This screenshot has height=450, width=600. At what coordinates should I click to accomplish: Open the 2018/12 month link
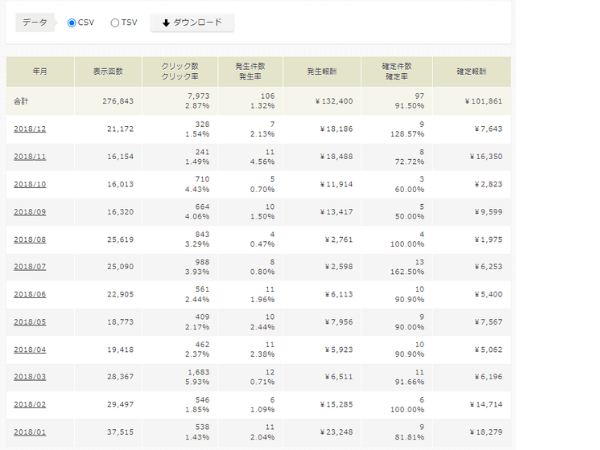(29, 129)
